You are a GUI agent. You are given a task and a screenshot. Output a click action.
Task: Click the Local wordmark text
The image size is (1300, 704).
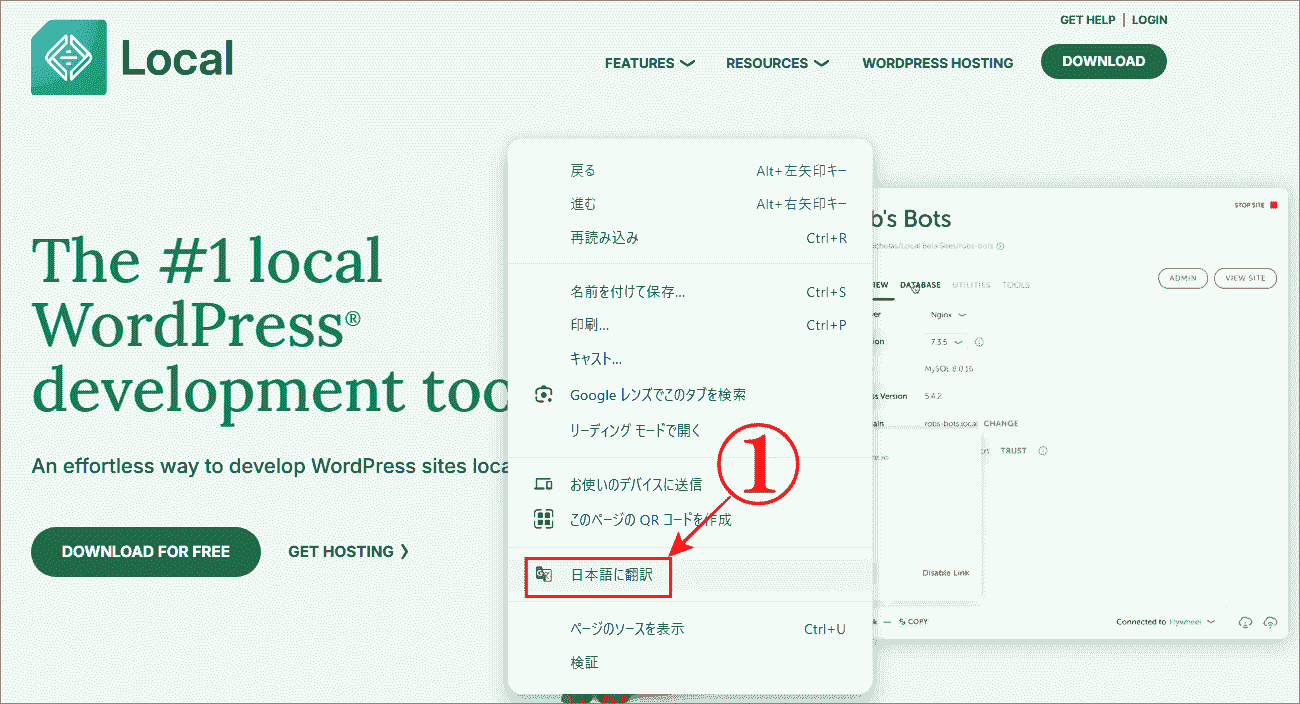coord(177,58)
